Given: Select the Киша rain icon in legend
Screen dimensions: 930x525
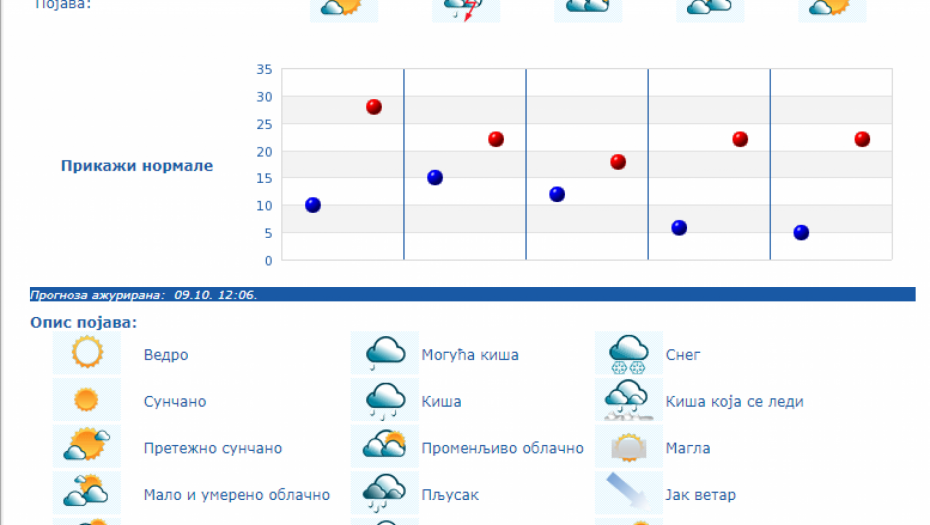Looking at the screenshot, I should click(385, 400).
